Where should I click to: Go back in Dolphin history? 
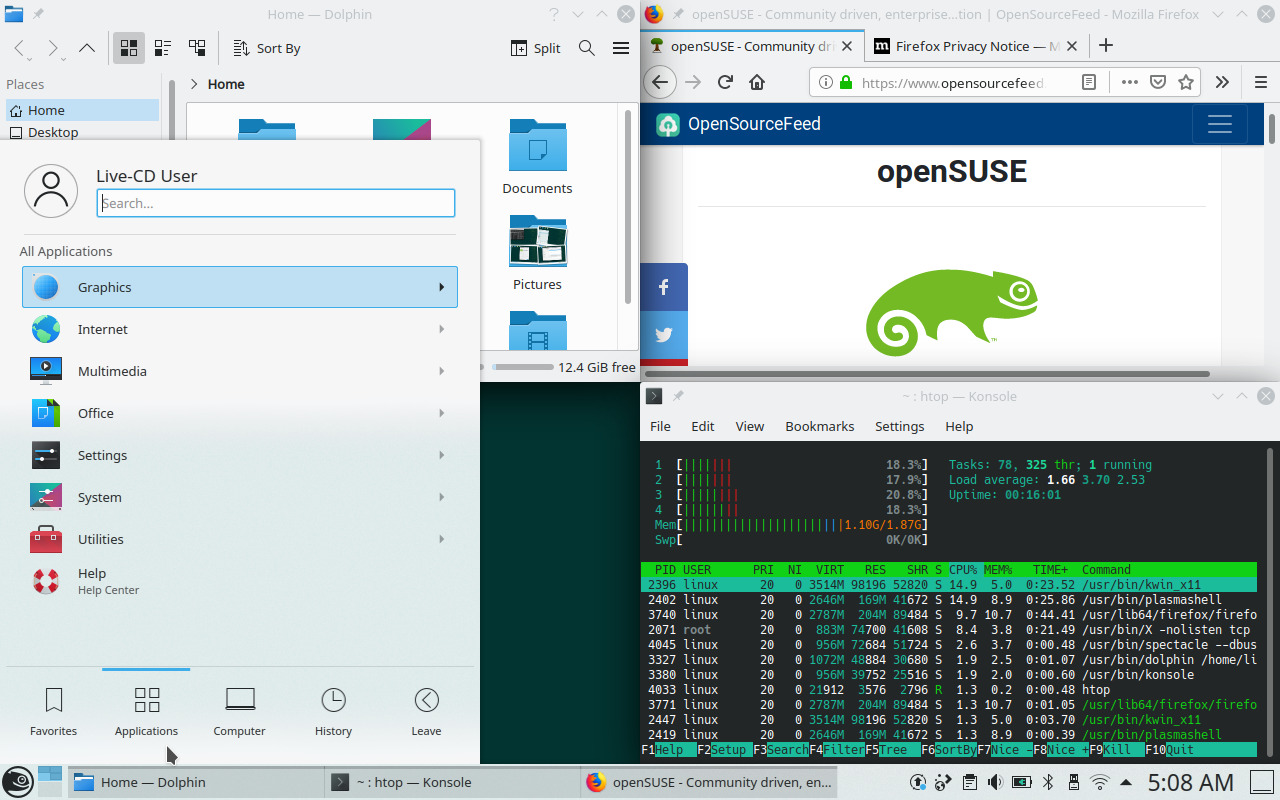coord(20,48)
